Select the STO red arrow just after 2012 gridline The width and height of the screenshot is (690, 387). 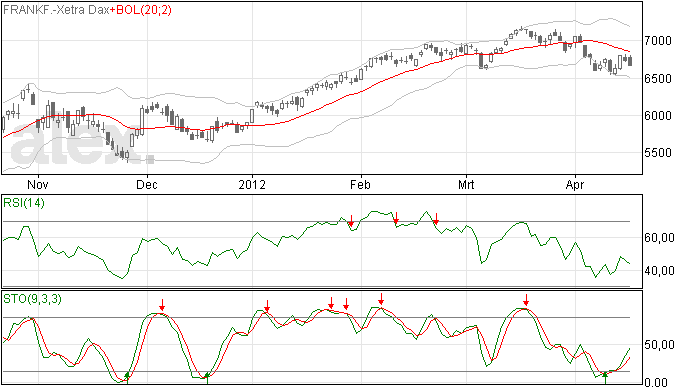(267, 306)
